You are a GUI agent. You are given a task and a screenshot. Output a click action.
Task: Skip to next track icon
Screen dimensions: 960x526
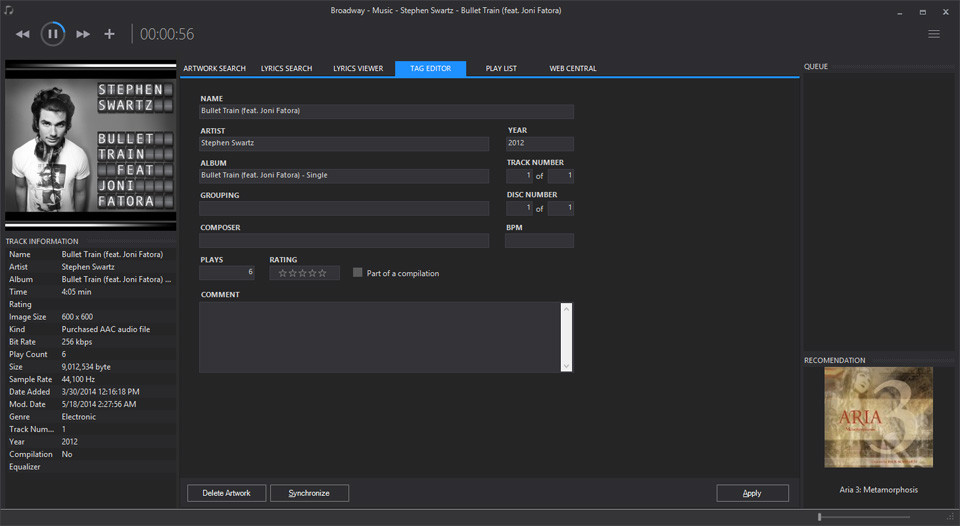click(x=83, y=34)
